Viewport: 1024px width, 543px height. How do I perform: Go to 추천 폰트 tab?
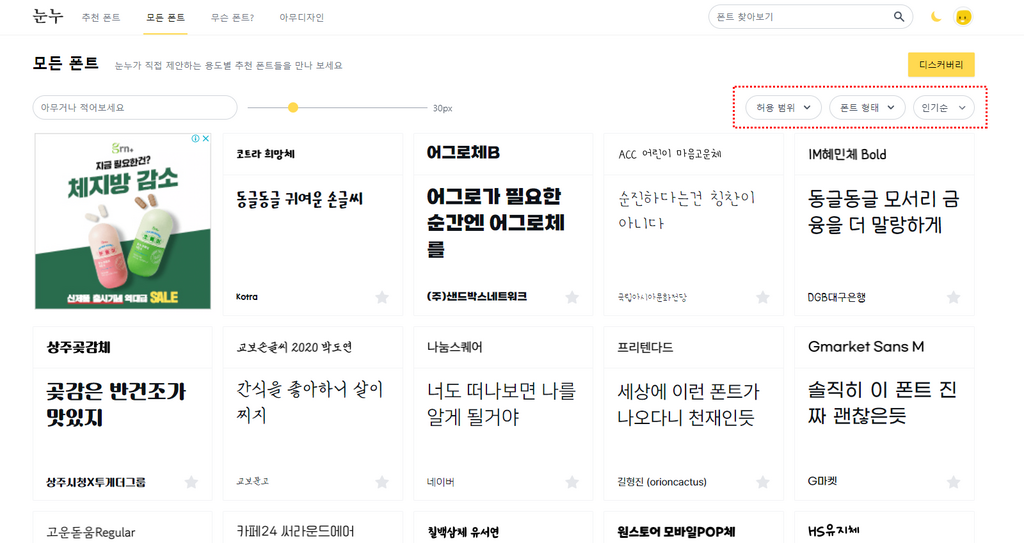101,18
